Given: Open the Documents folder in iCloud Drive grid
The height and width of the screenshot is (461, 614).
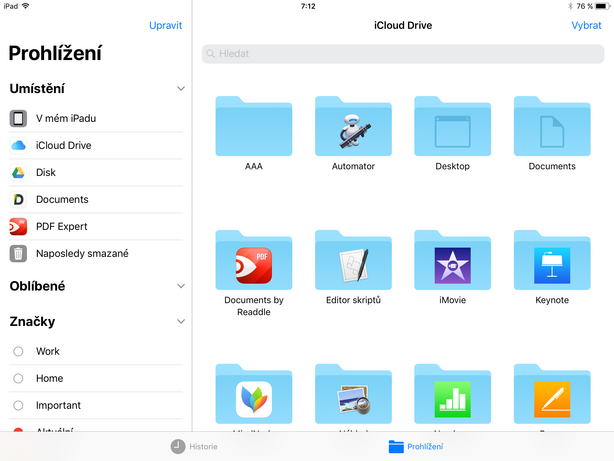Looking at the screenshot, I should tap(552, 126).
